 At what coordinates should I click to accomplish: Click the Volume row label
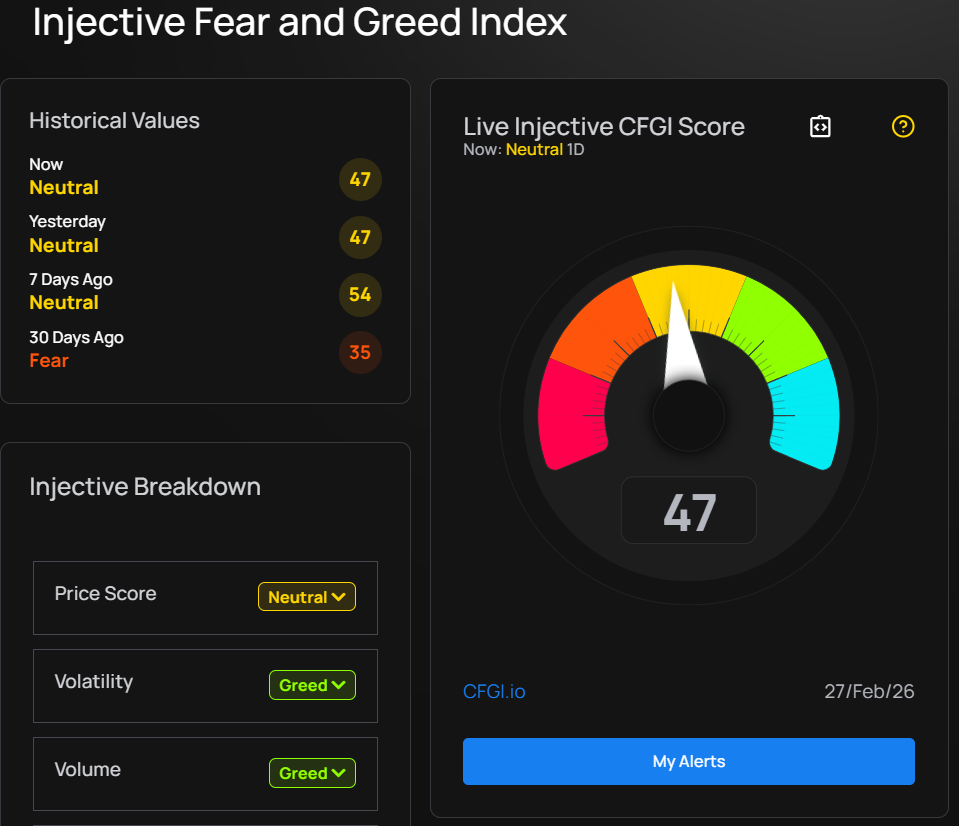point(87,769)
